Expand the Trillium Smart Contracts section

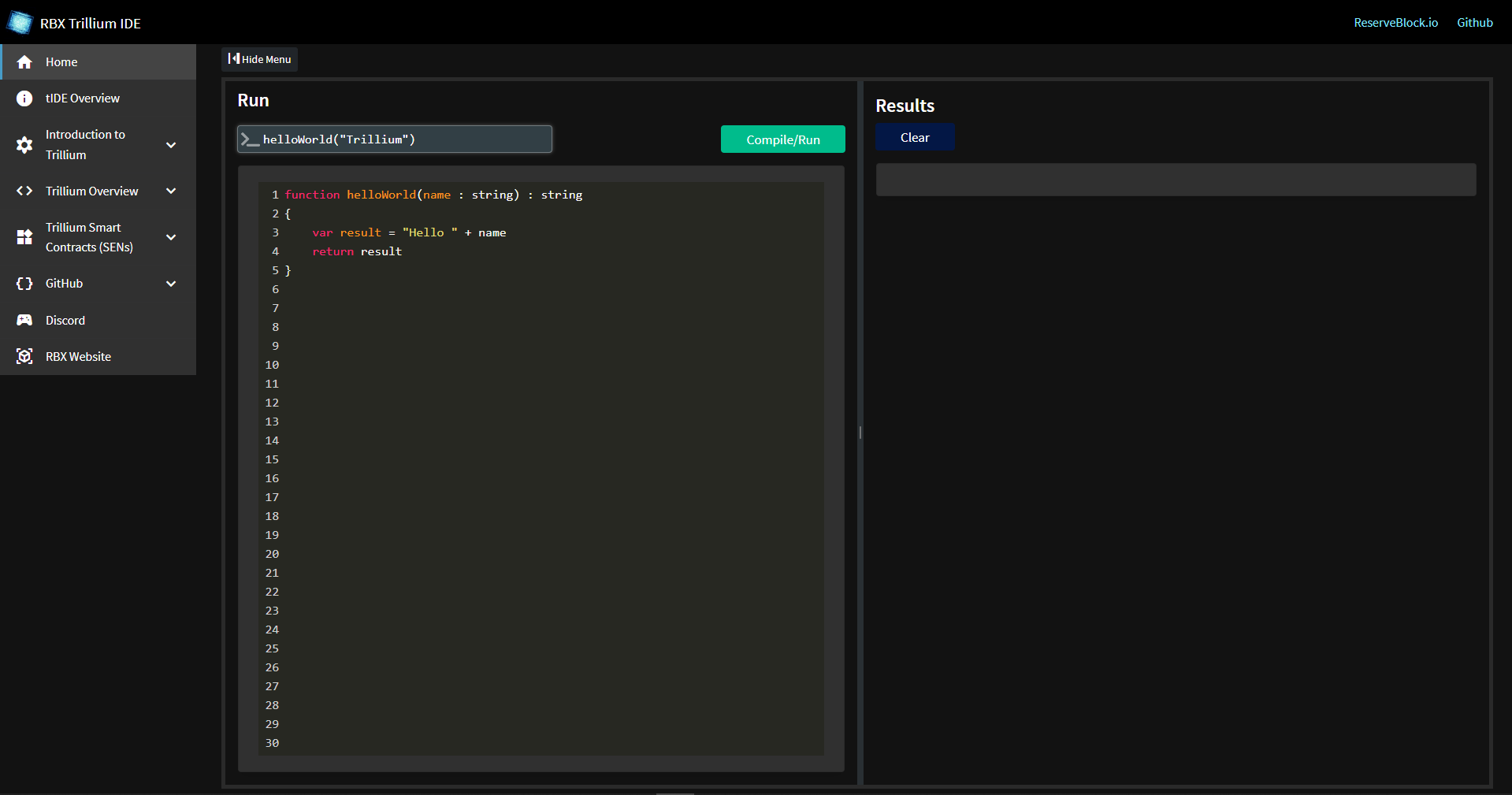tap(172, 237)
